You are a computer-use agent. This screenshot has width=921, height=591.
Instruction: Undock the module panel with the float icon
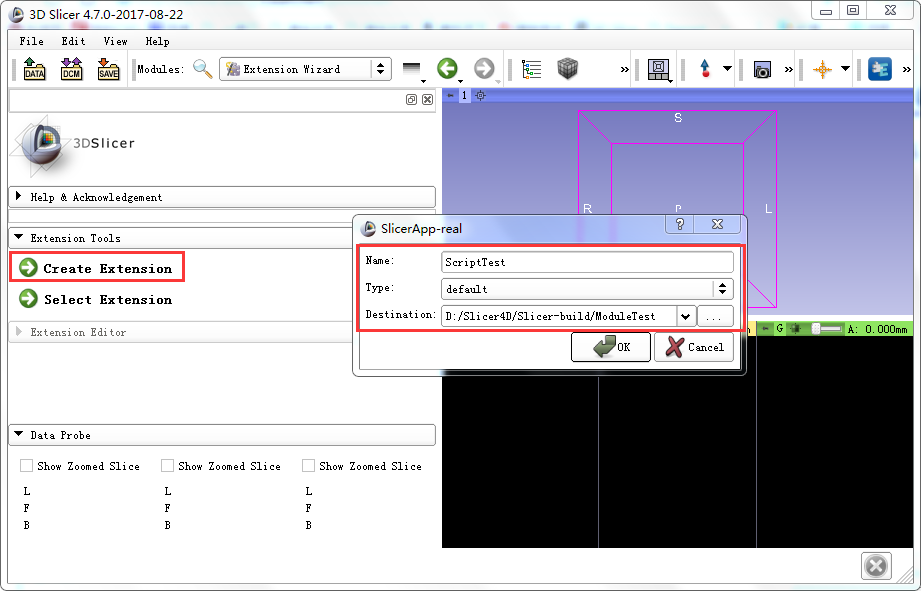tap(411, 100)
